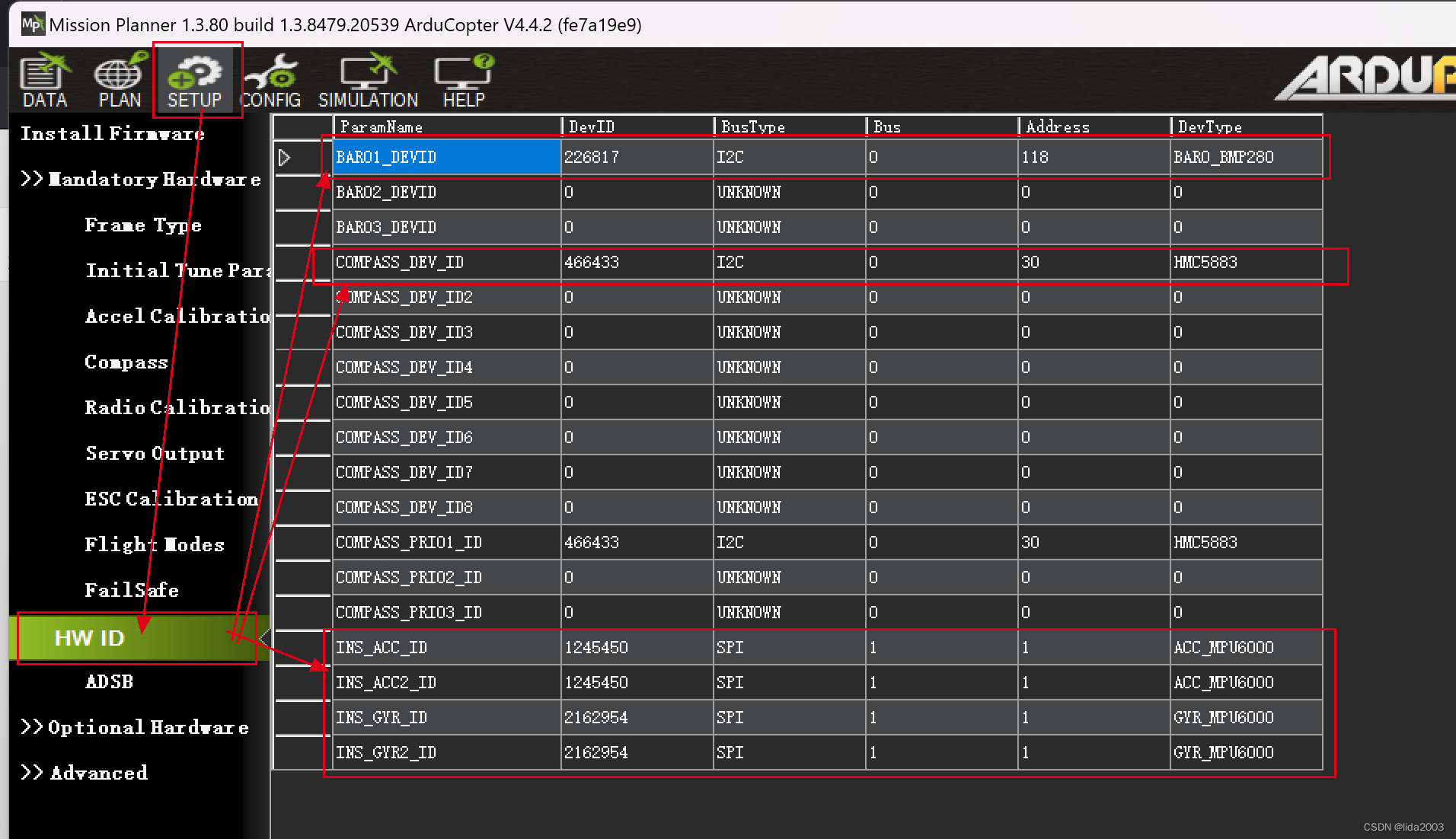
Task: Open Accel Calibration page
Action: [x=177, y=317]
